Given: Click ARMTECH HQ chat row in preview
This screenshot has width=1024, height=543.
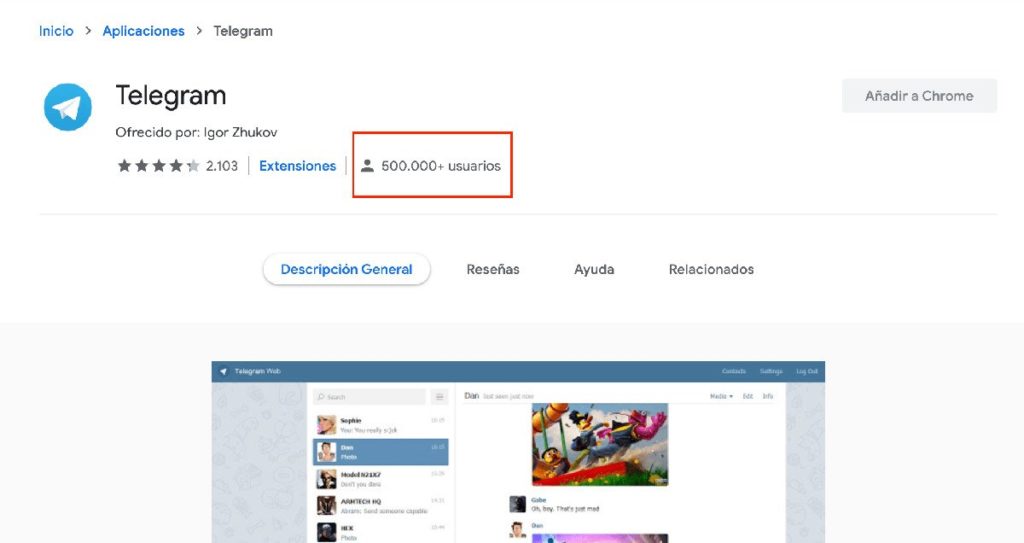Looking at the screenshot, I should (381, 506).
